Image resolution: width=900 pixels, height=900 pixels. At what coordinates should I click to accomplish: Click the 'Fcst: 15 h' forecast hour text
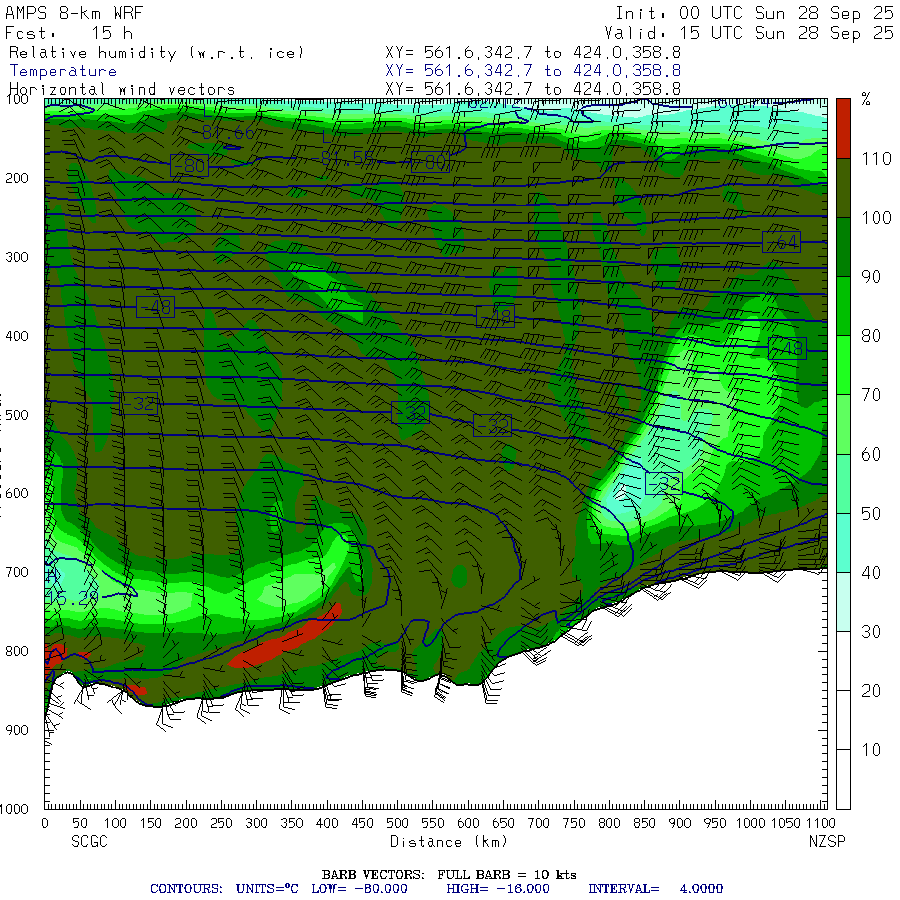[68, 33]
